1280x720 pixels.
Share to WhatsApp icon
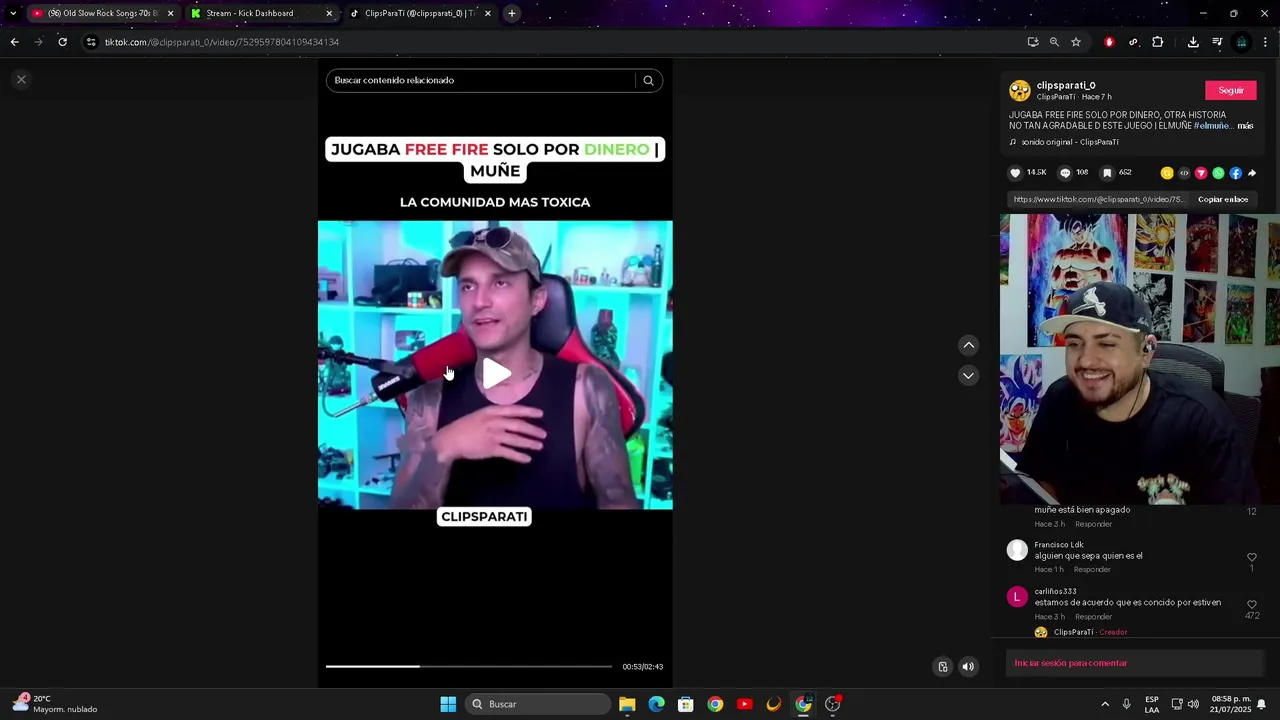[1218, 173]
